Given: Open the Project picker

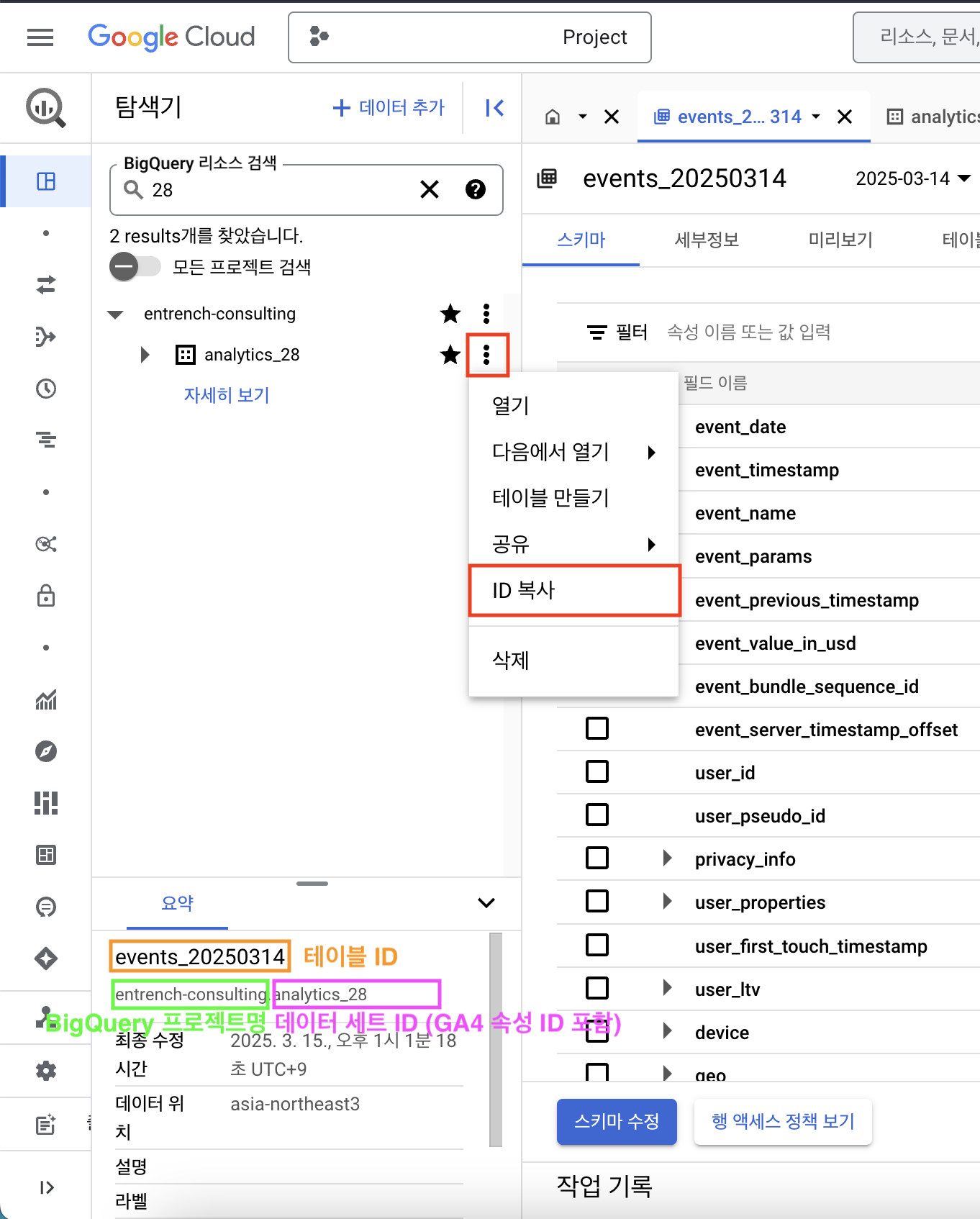Looking at the screenshot, I should [x=469, y=37].
